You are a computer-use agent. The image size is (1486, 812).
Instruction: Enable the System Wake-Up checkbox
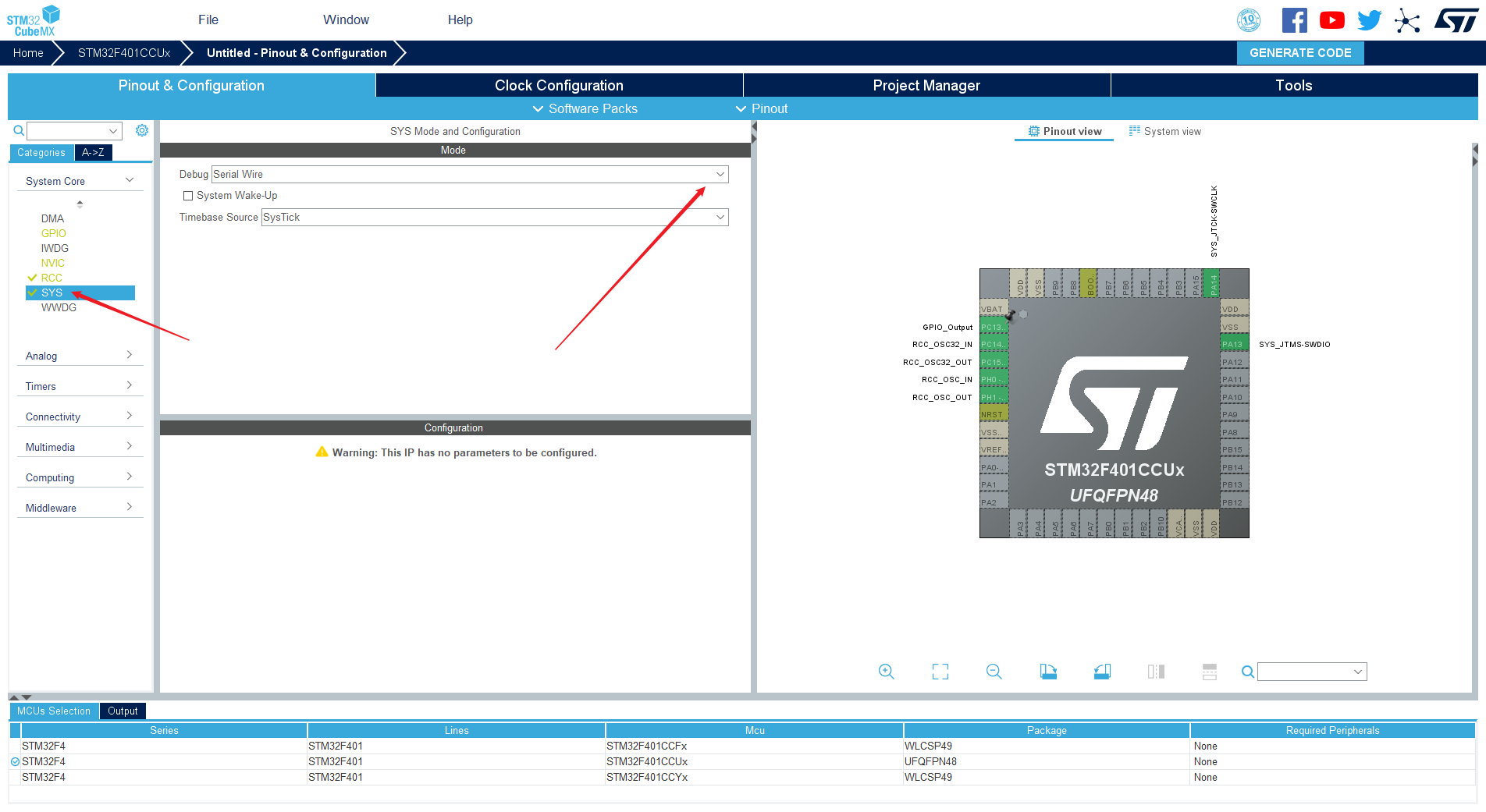tap(188, 196)
